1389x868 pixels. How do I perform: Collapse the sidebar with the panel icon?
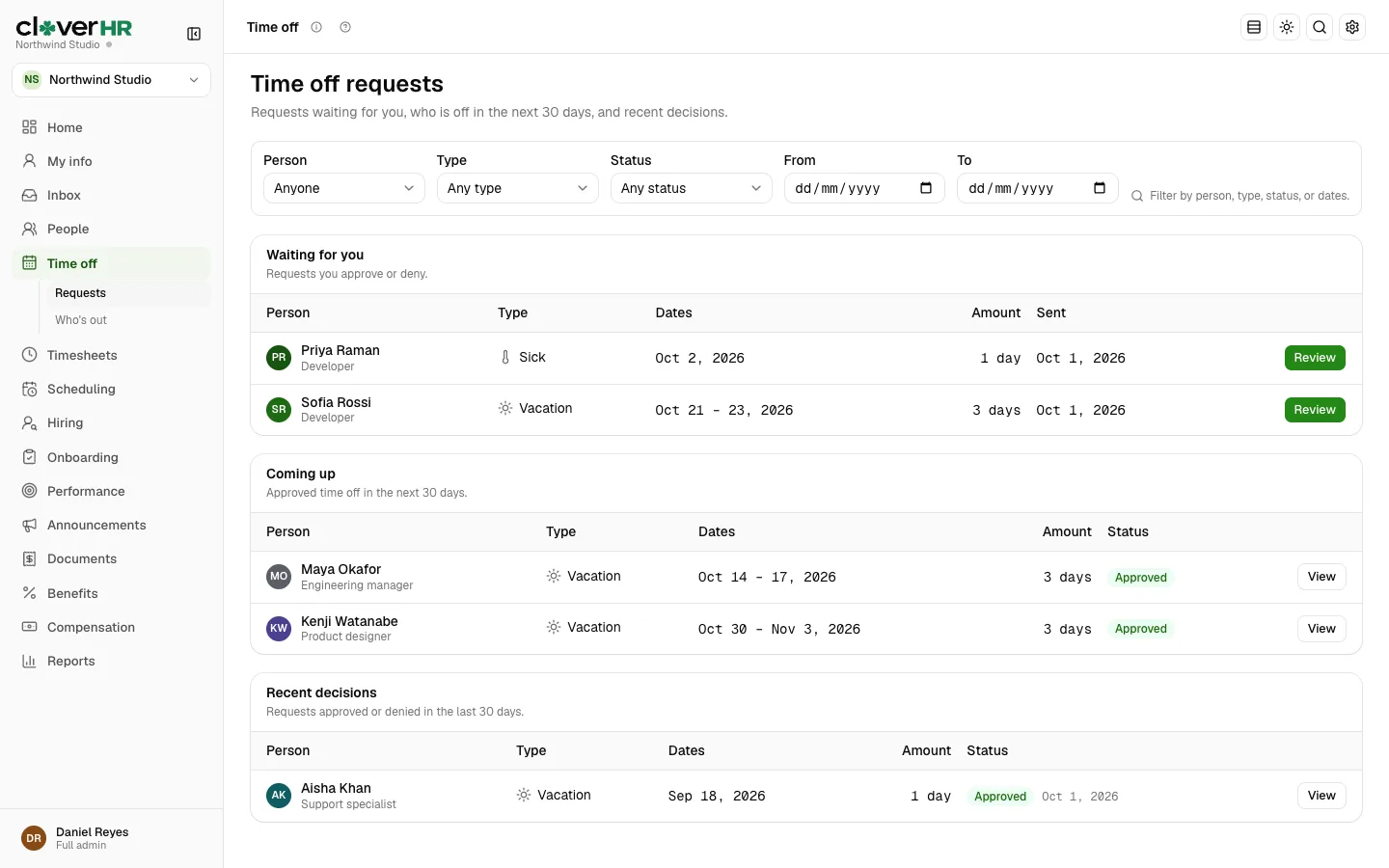click(x=194, y=34)
